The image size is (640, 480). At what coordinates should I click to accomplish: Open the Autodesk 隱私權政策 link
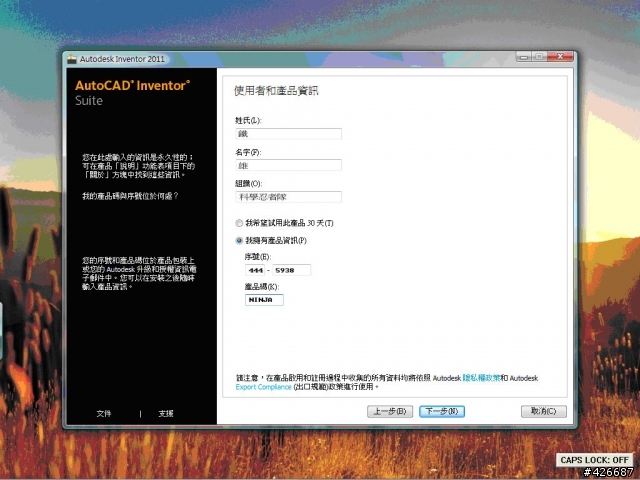tap(481, 378)
